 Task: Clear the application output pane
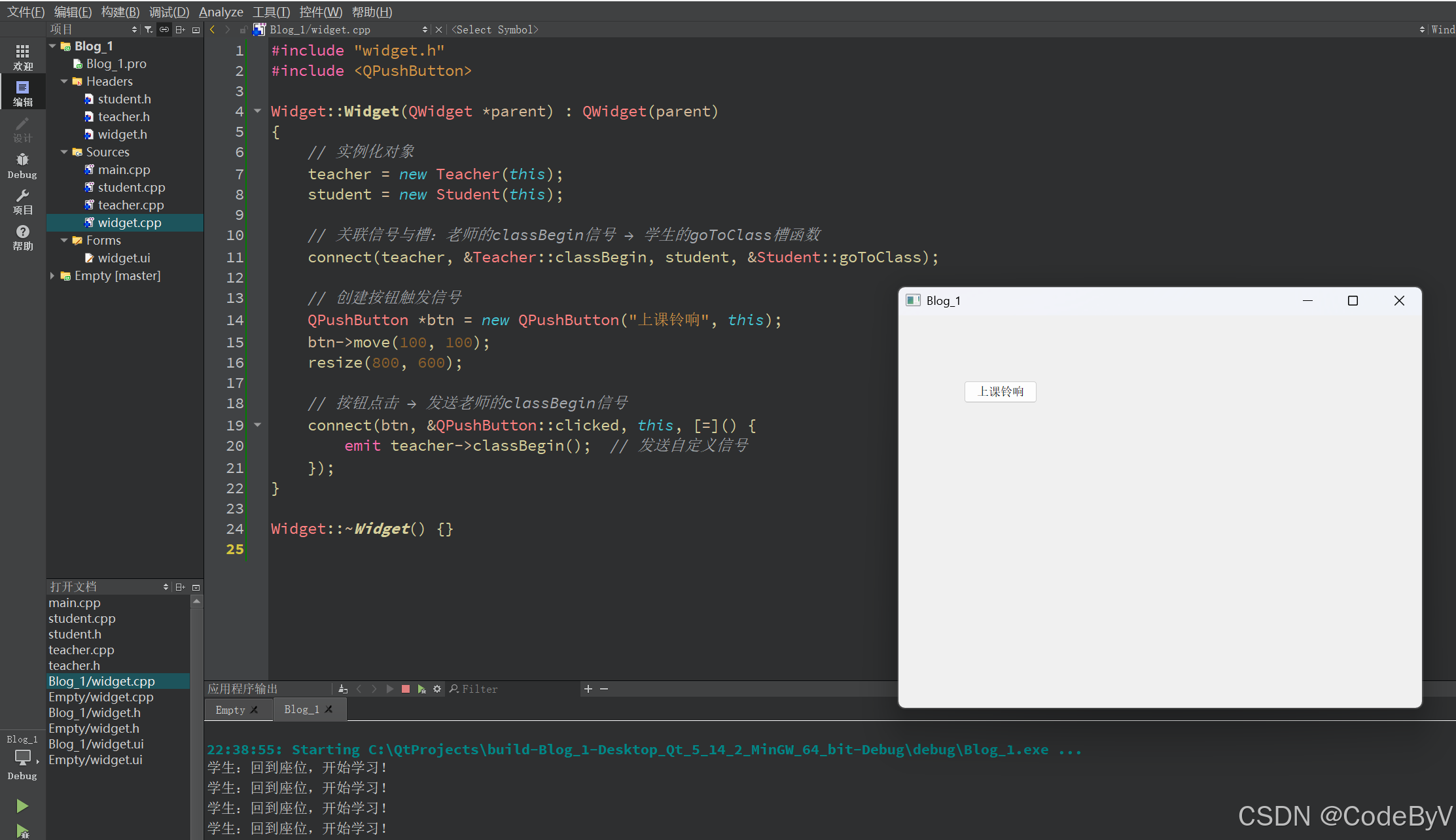[x=343, y=689]
